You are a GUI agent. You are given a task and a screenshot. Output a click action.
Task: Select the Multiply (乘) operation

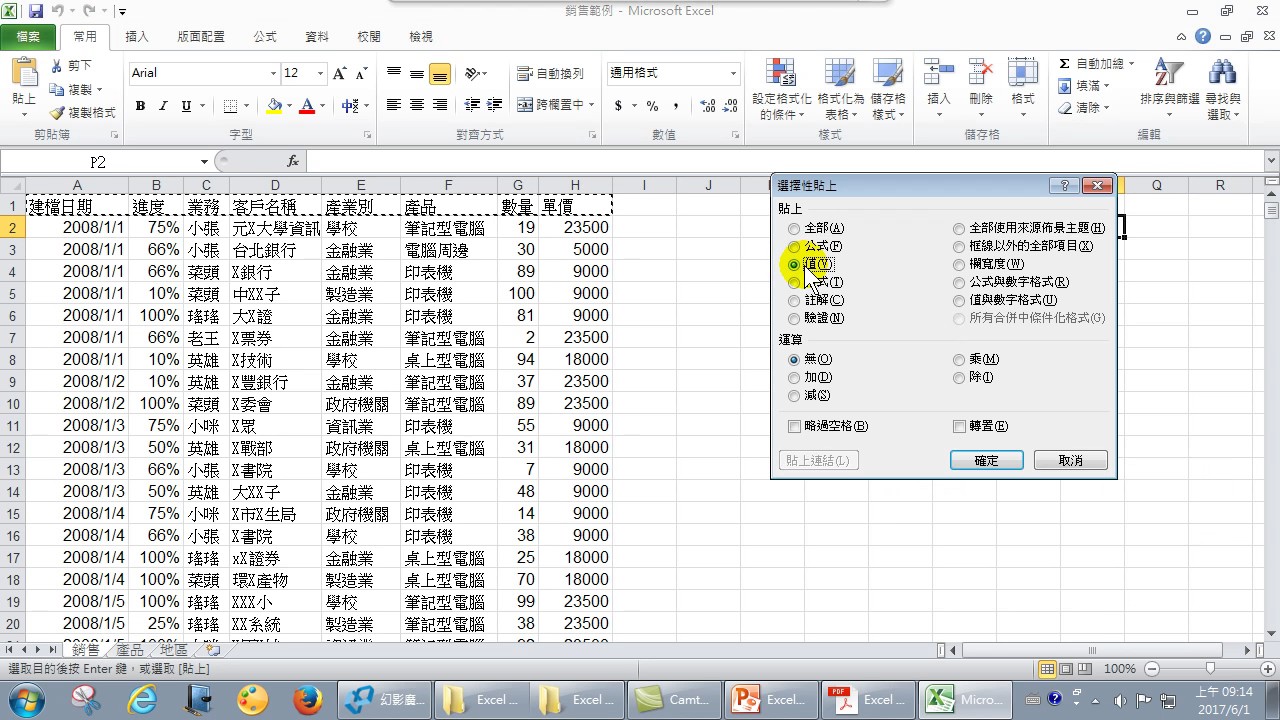(x=959, y=360)
